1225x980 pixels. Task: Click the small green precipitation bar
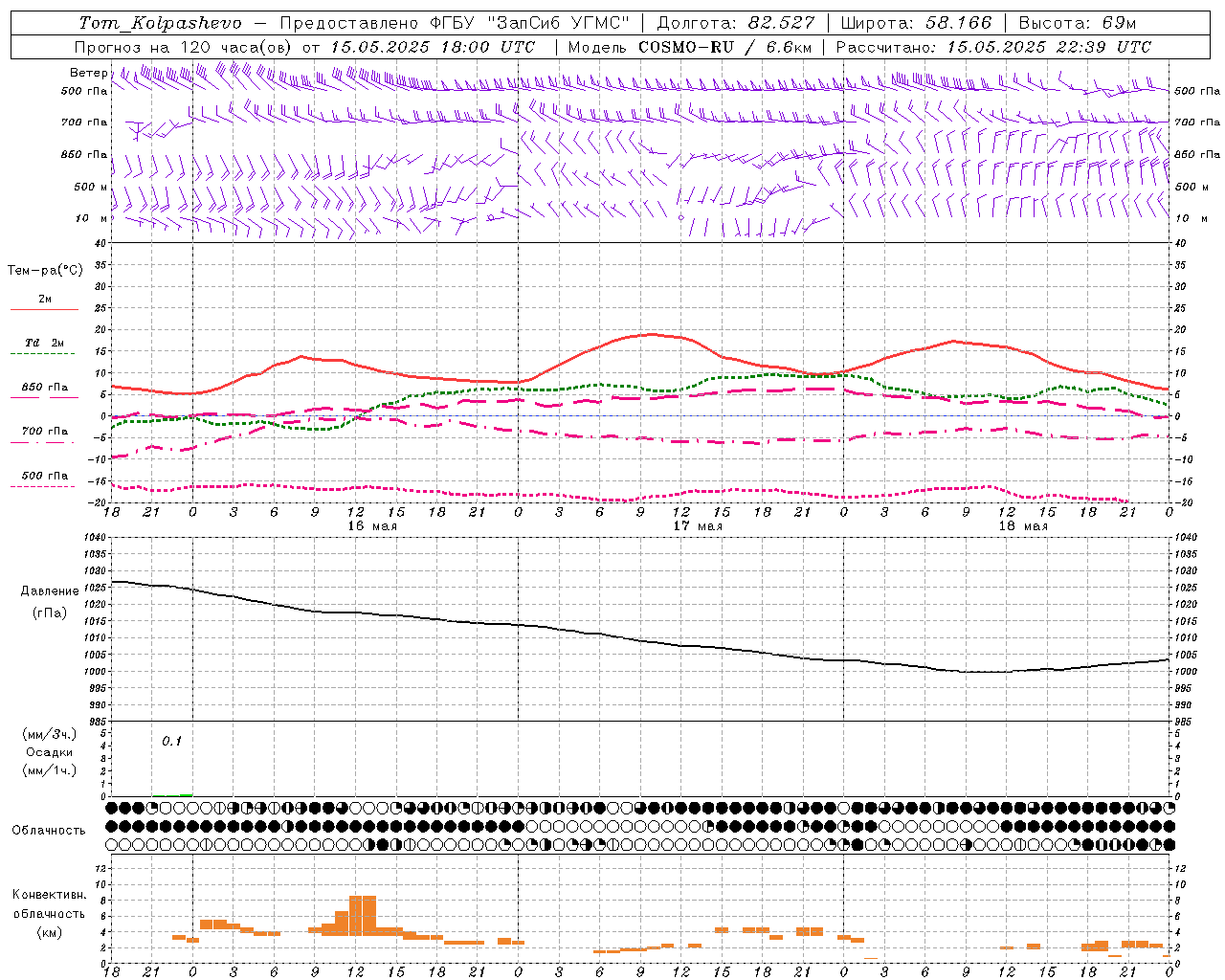tap(186, 794)
